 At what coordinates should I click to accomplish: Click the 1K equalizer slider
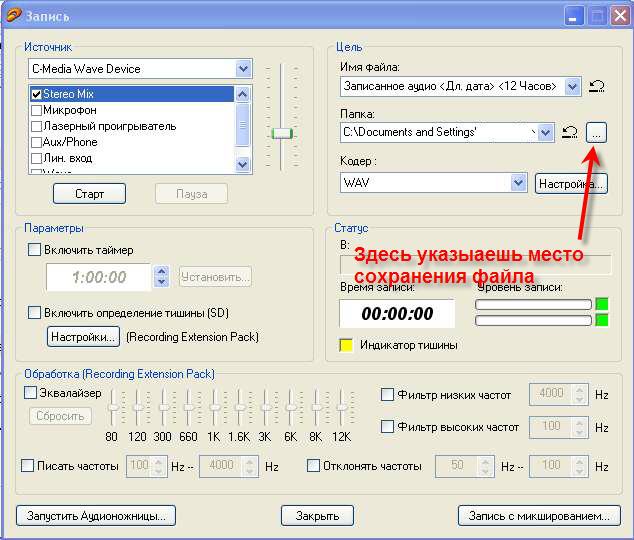(214, 407)
